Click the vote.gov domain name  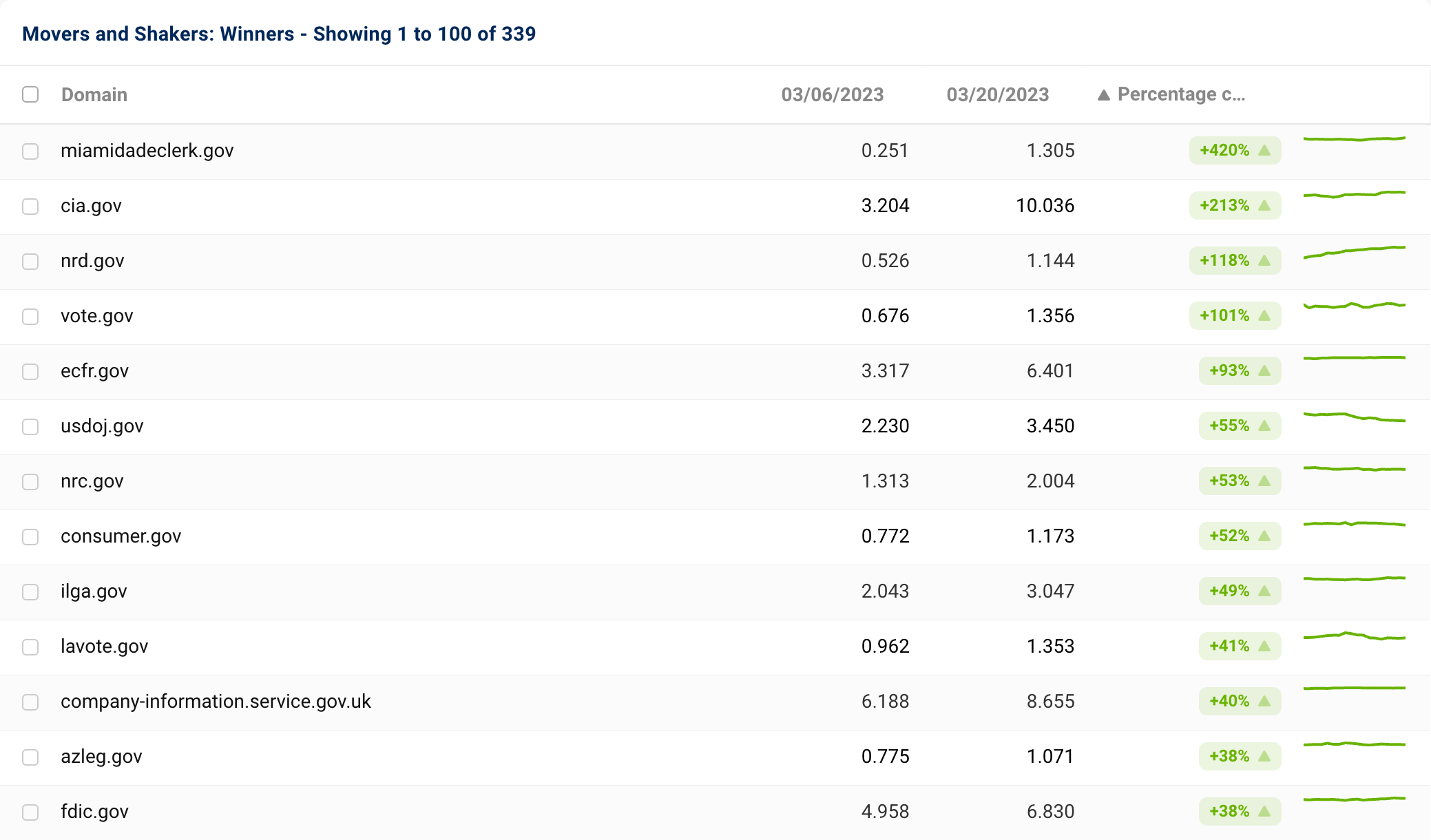coord(97,315)
